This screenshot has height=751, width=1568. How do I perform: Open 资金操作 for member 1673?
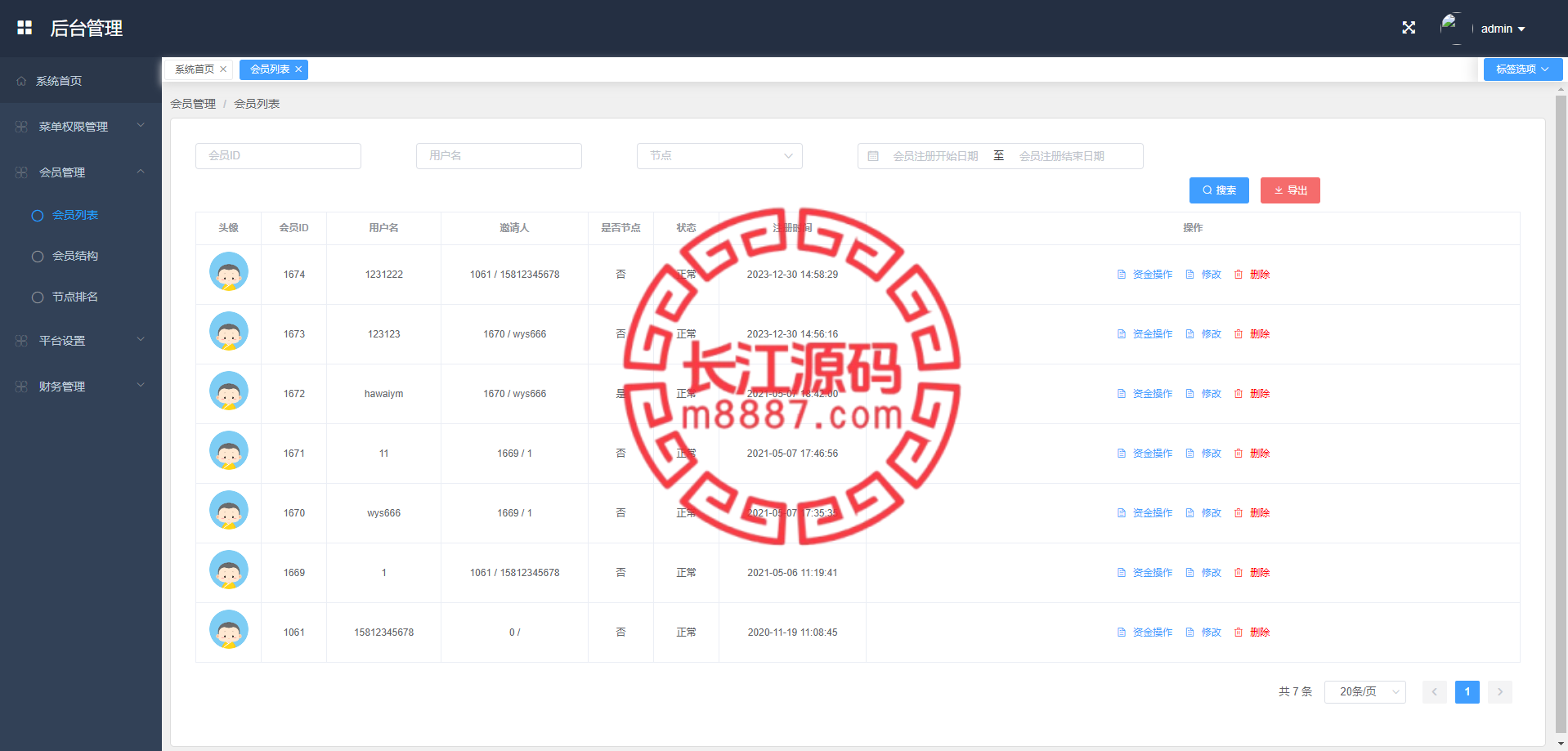click(1145, 334)
